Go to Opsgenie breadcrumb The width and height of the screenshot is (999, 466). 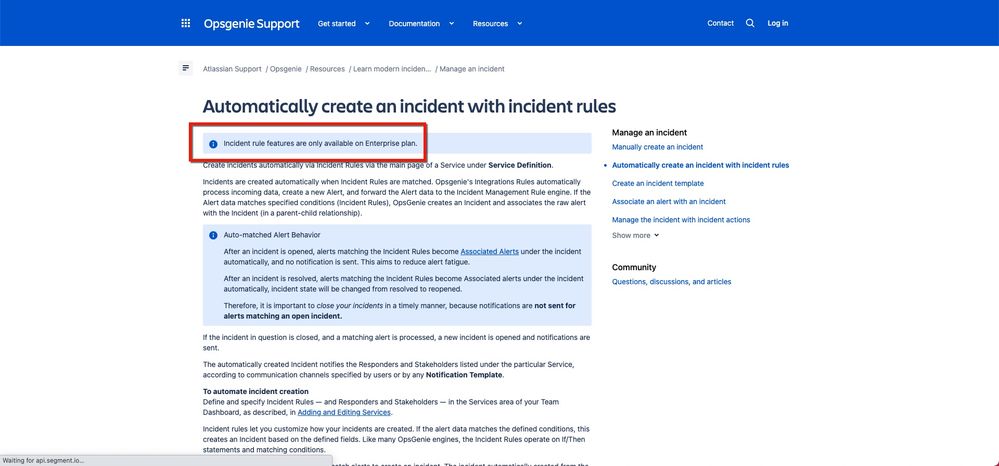[285, 69]
